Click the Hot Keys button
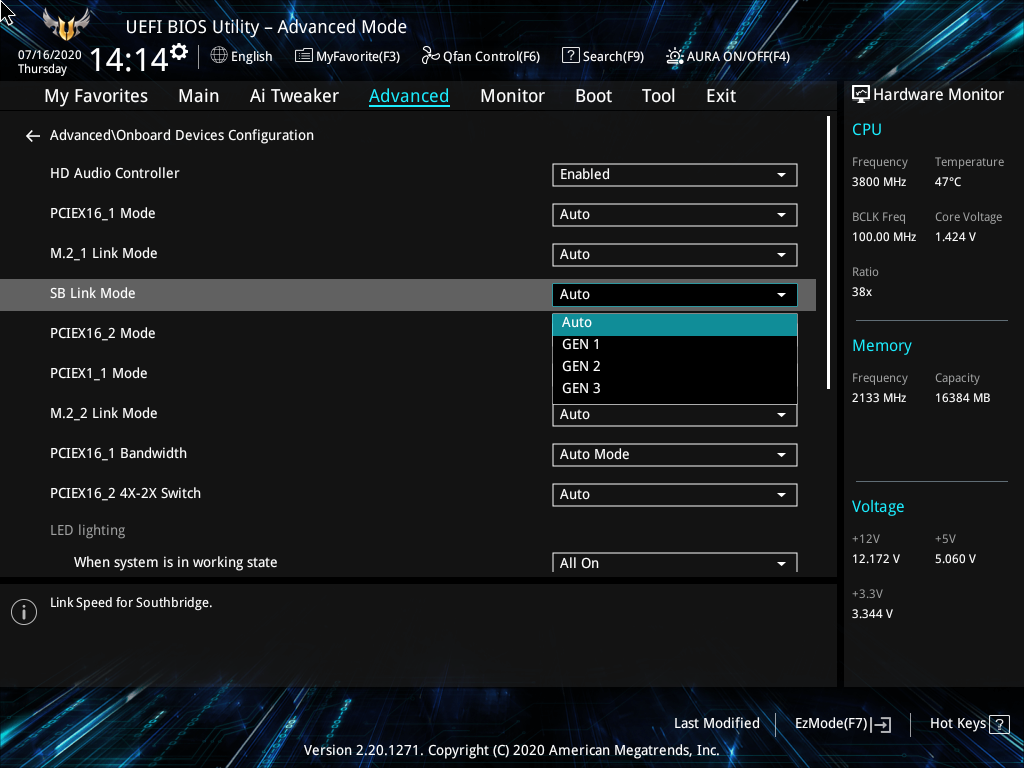The height and width of the screenshot is (768, 1024). pos(969,724)
